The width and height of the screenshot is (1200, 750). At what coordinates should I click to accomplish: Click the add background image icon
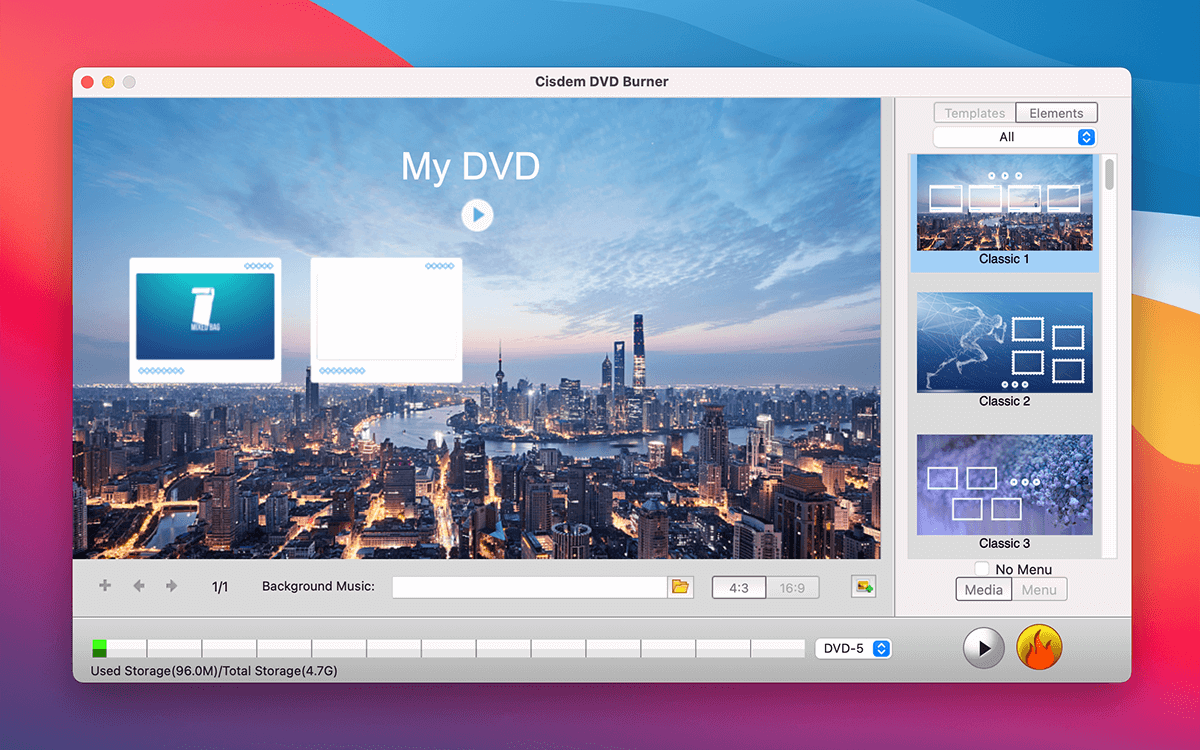[863, 587]
